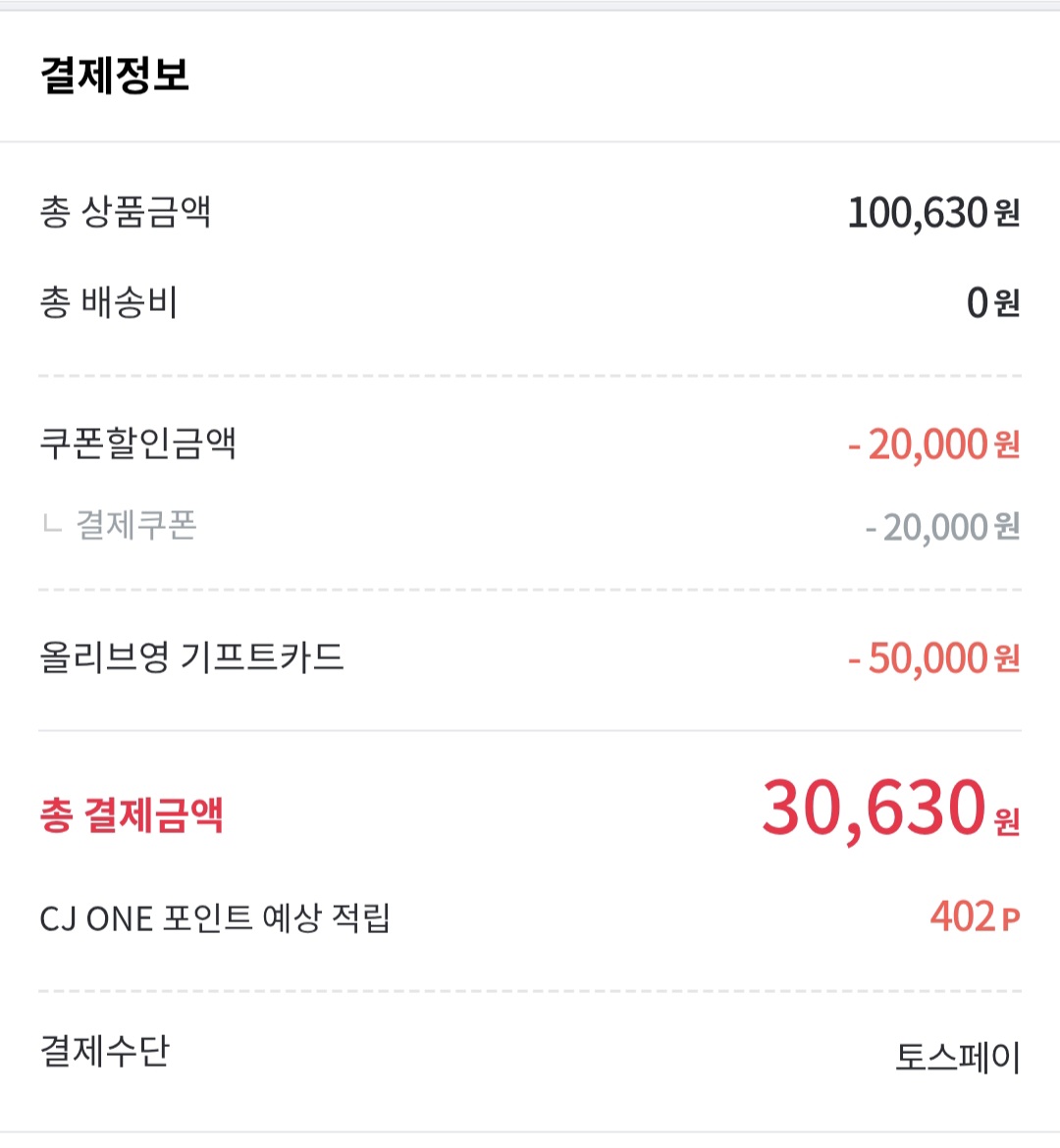
Task: Select the 총 배송비 label
Action: 108,302
